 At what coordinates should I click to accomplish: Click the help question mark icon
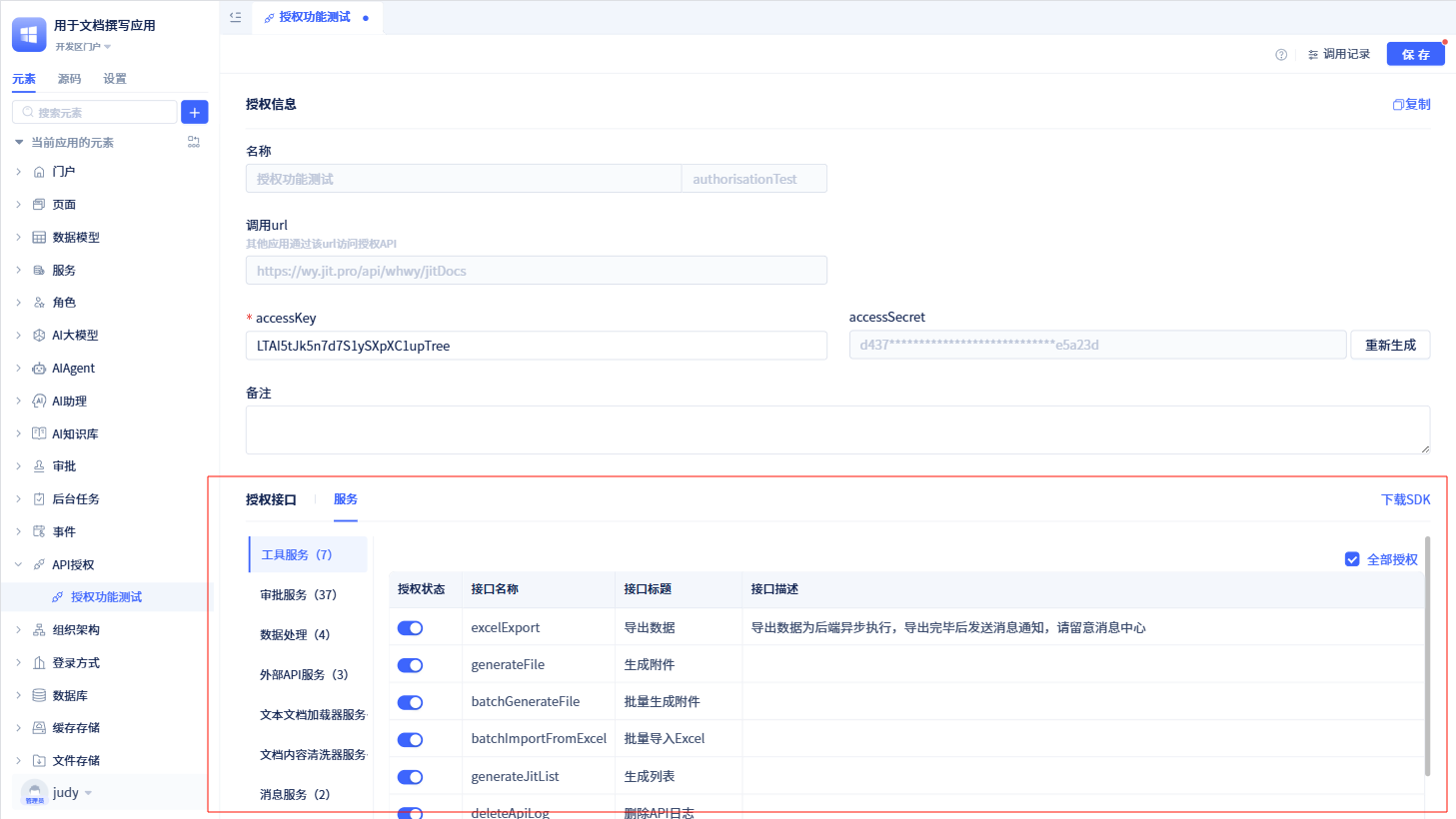pyautogui.click(x=1281, y=55)
